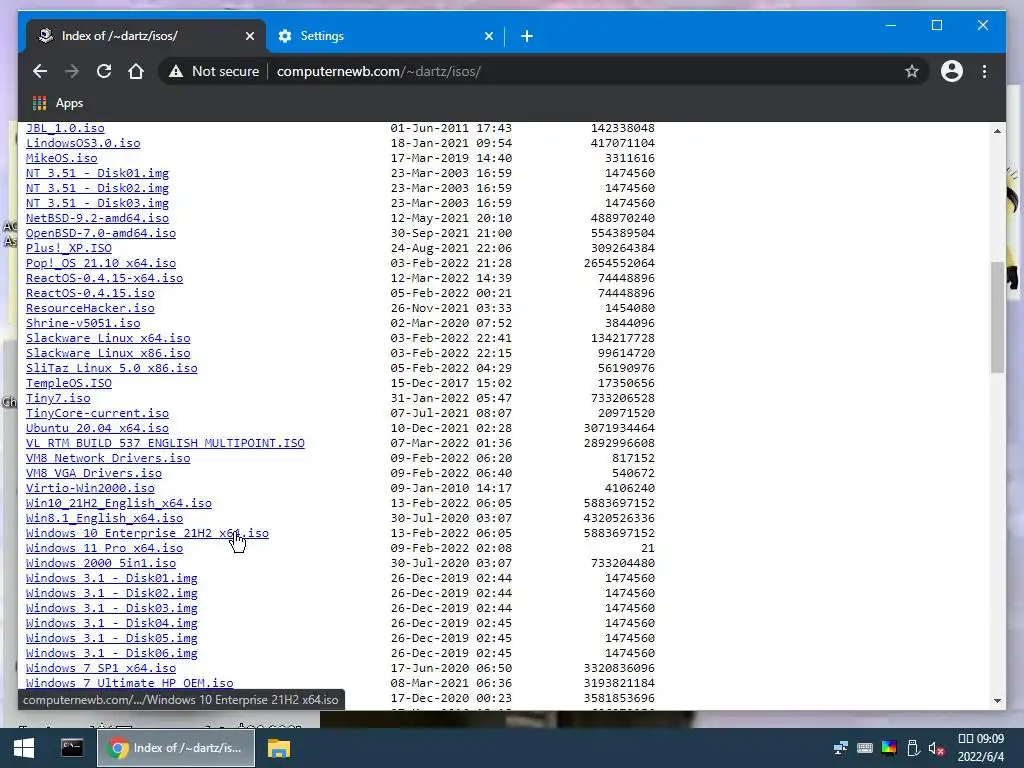Download Ubuntu 20.04 x64.iso
Screen dimensions: 1024x768
(97, 428)
